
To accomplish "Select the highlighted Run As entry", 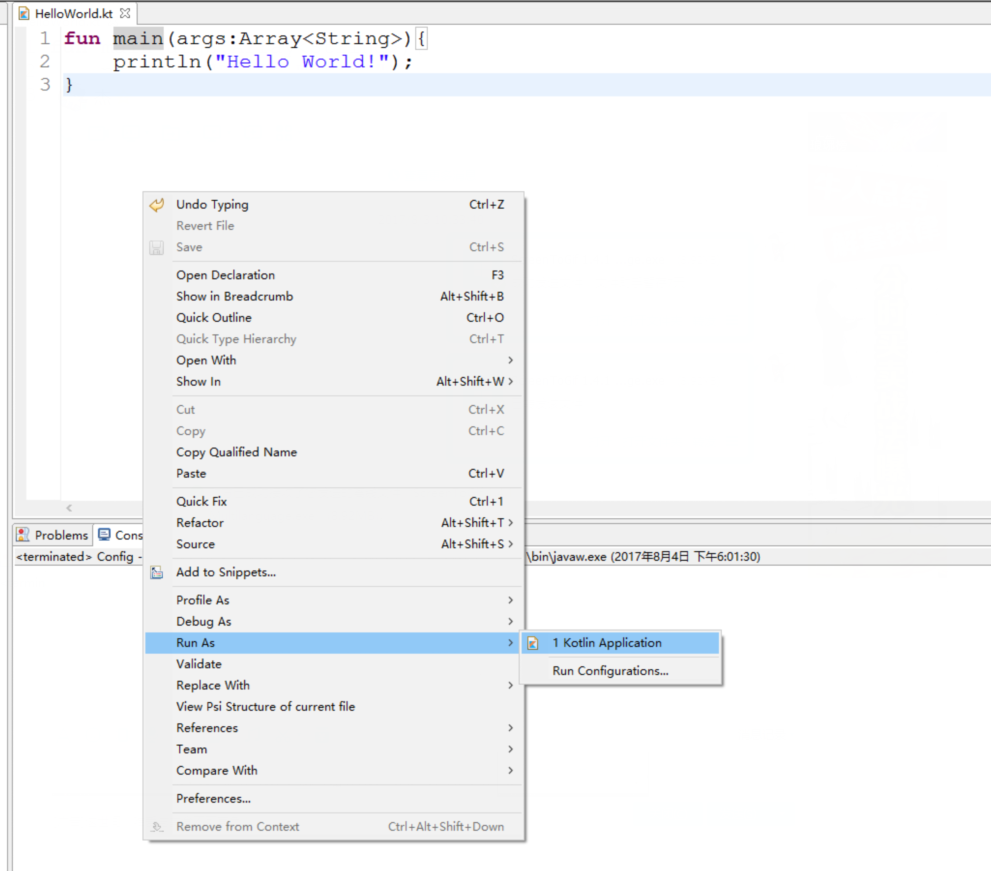I will coord(334,643).
